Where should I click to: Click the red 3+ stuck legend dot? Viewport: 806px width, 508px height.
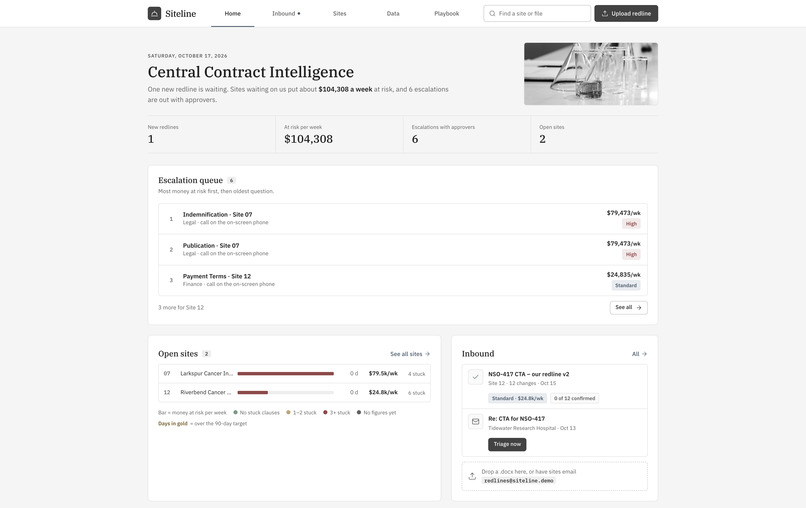pos(325,412)
